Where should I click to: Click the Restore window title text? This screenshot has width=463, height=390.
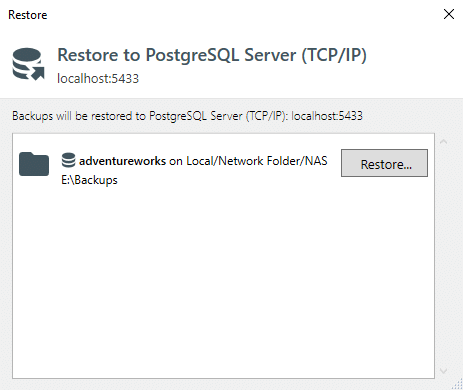coord(28,15)
